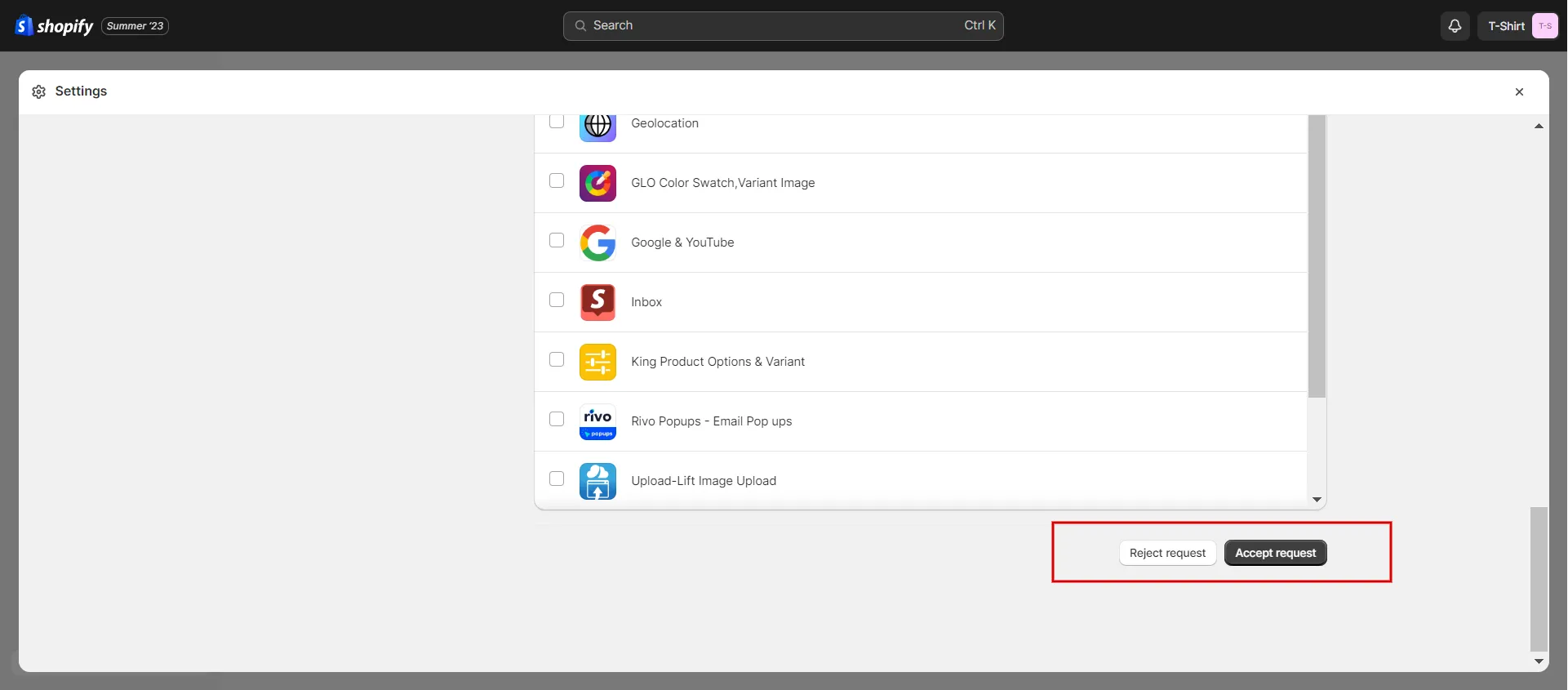The height and width of the screenshot is (690, 1568).
Task: Click the Accept request button
Action: (1275, 553)
